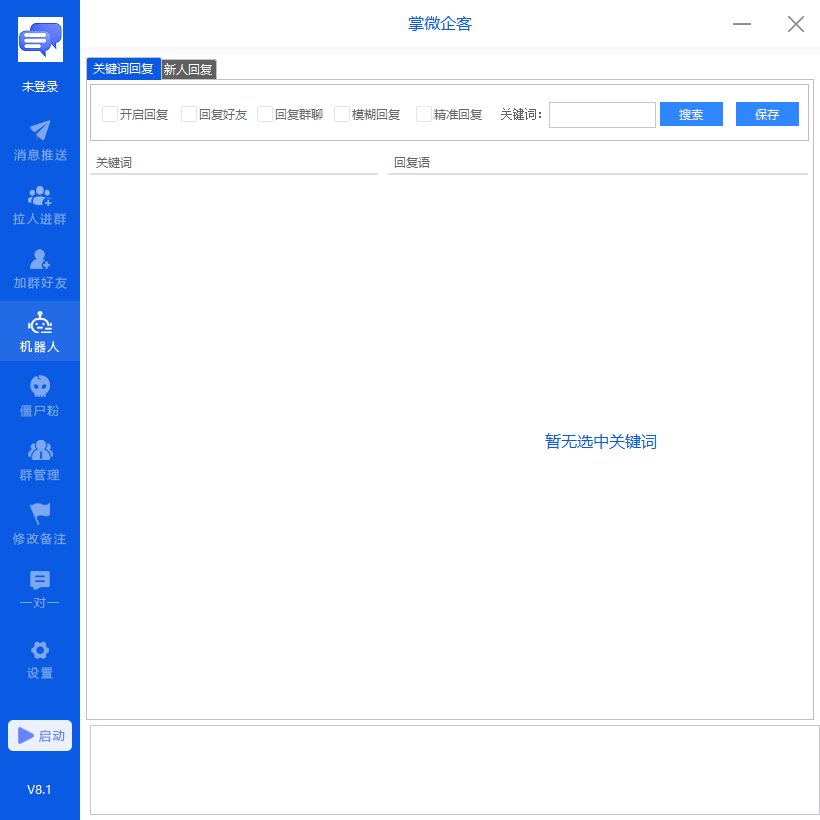Viewport: 820px width, 820px height.
Task: Click the 暂无选中关键词 placeholder text
Action: [x=600, y=441]
